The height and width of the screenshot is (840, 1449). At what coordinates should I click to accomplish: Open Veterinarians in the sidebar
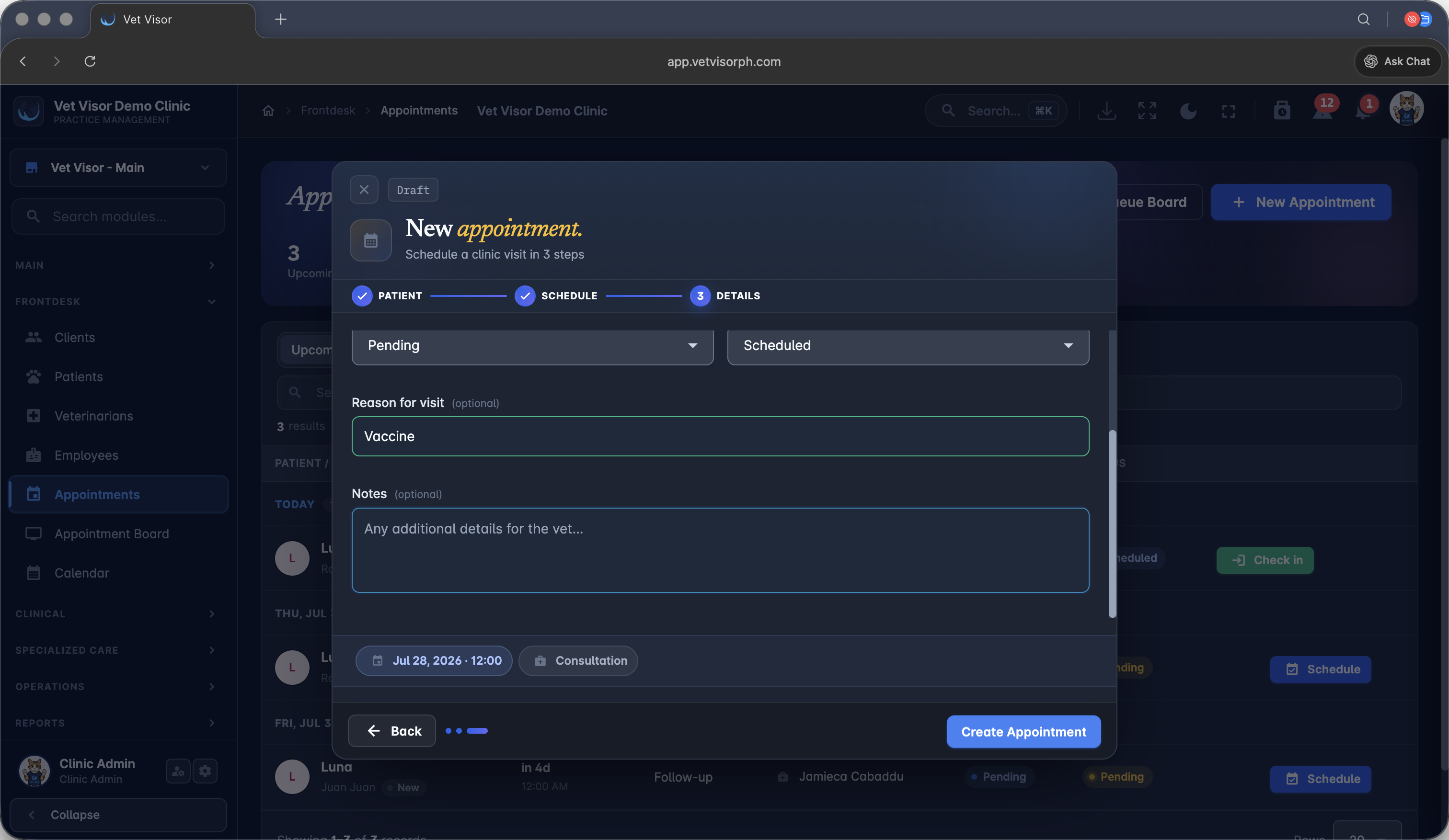(118, 416)
